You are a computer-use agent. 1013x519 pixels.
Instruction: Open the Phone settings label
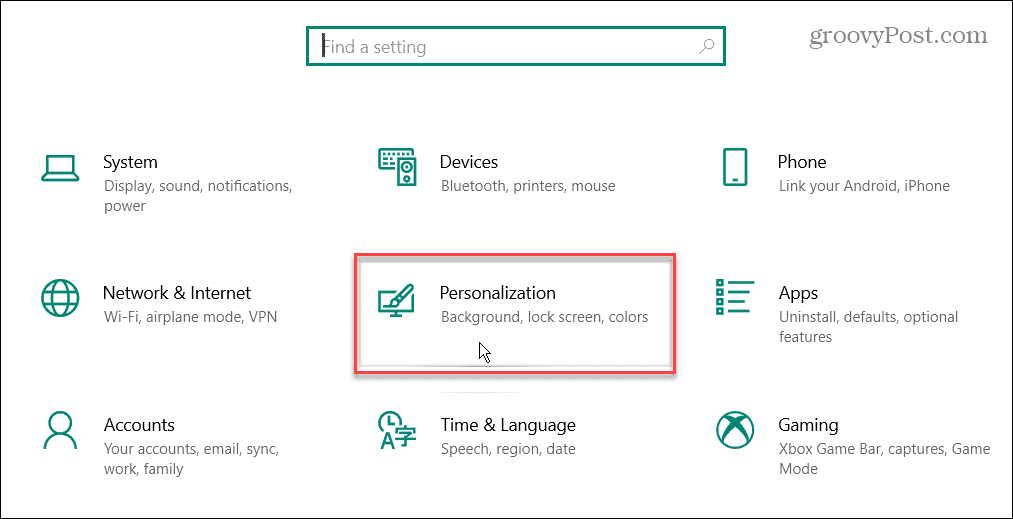[x=802, y=162]
